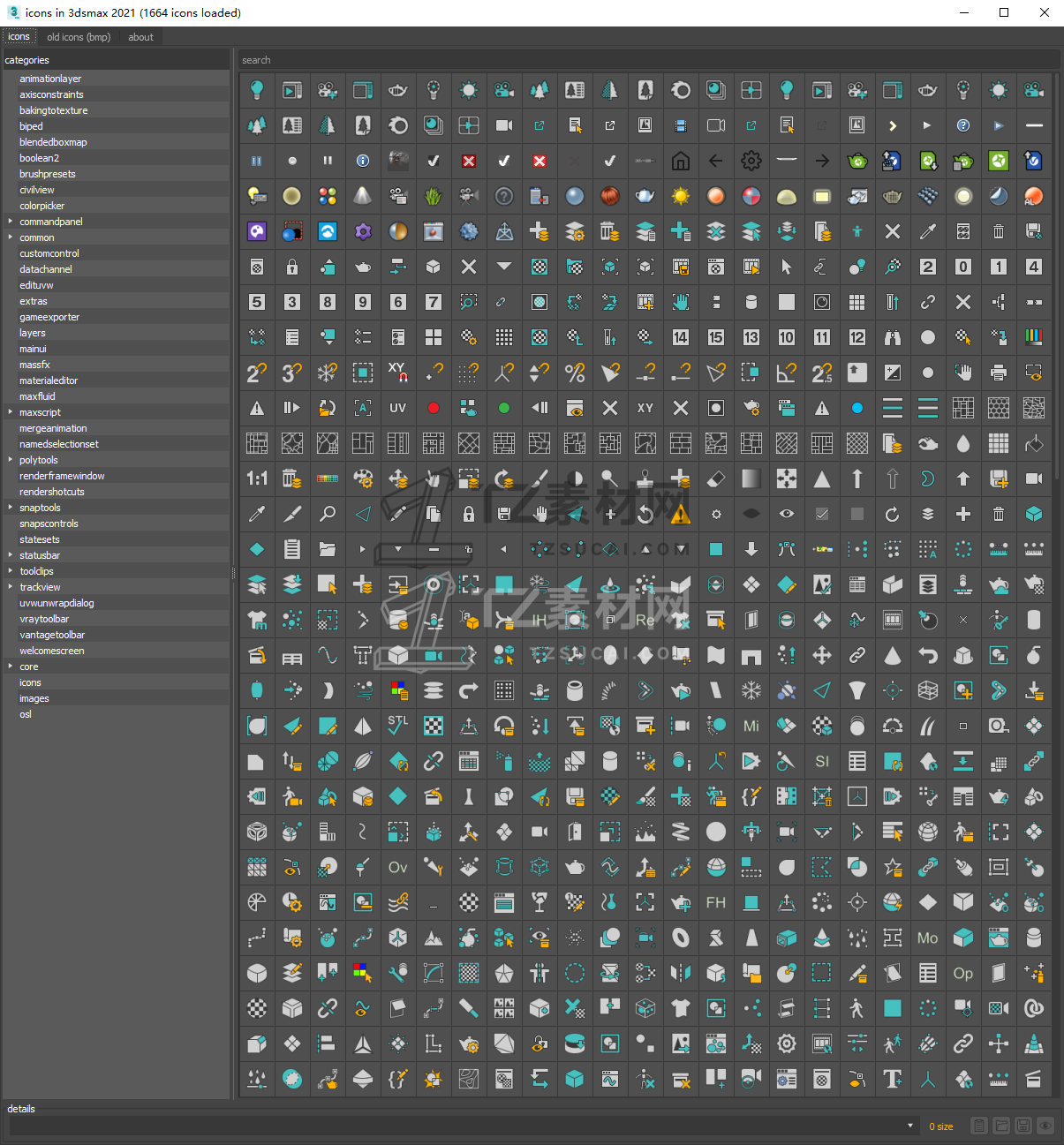
Task: Select the Mo text icon
Action: [928, 938]
